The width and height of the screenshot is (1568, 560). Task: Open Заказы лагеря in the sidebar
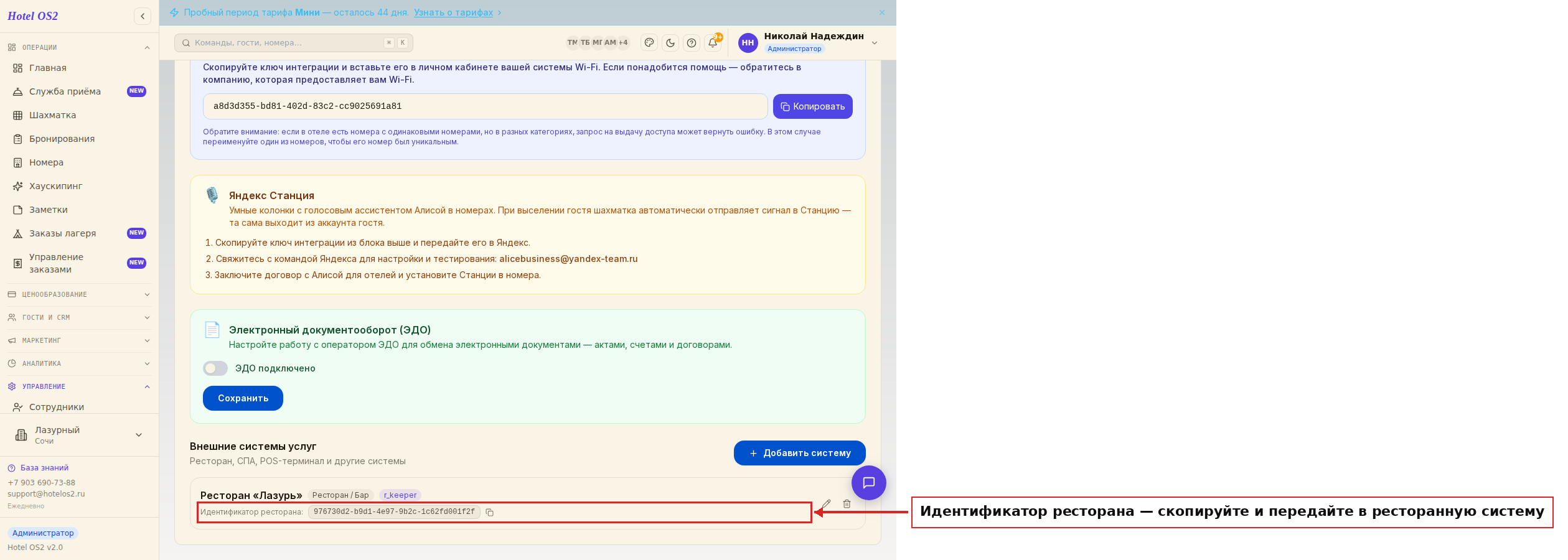(79, 233)
